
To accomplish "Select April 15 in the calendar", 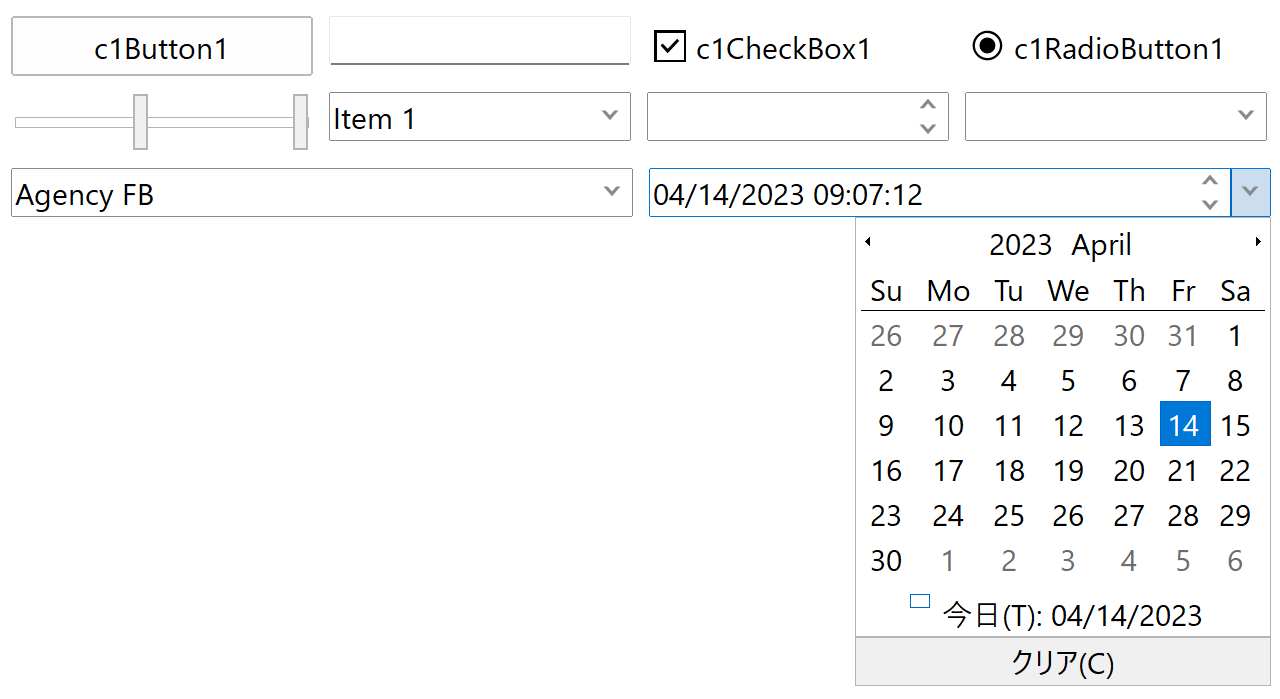I will [1235, 426].
